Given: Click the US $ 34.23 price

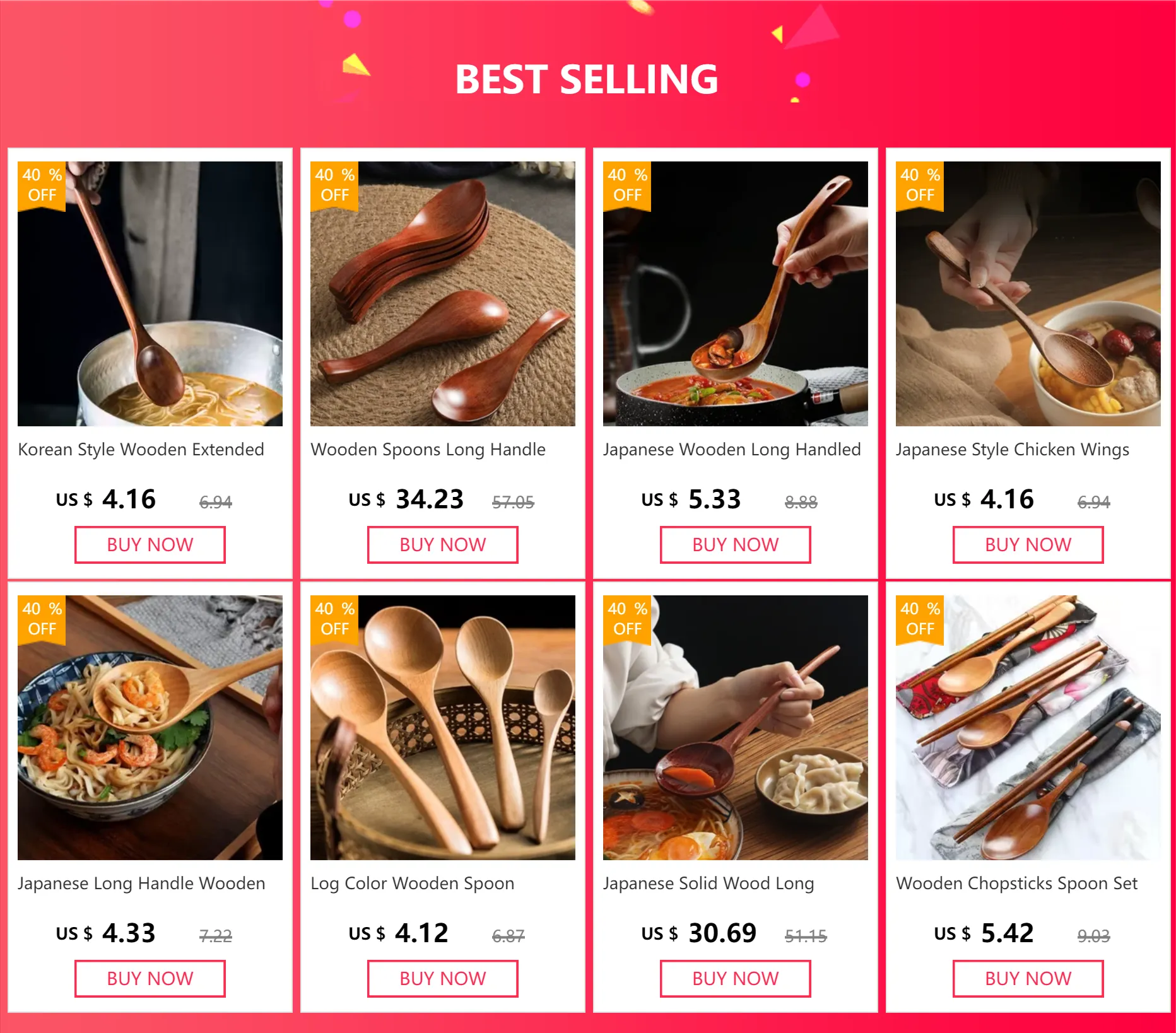Looking at the screenshot, I should coord(406,499).
